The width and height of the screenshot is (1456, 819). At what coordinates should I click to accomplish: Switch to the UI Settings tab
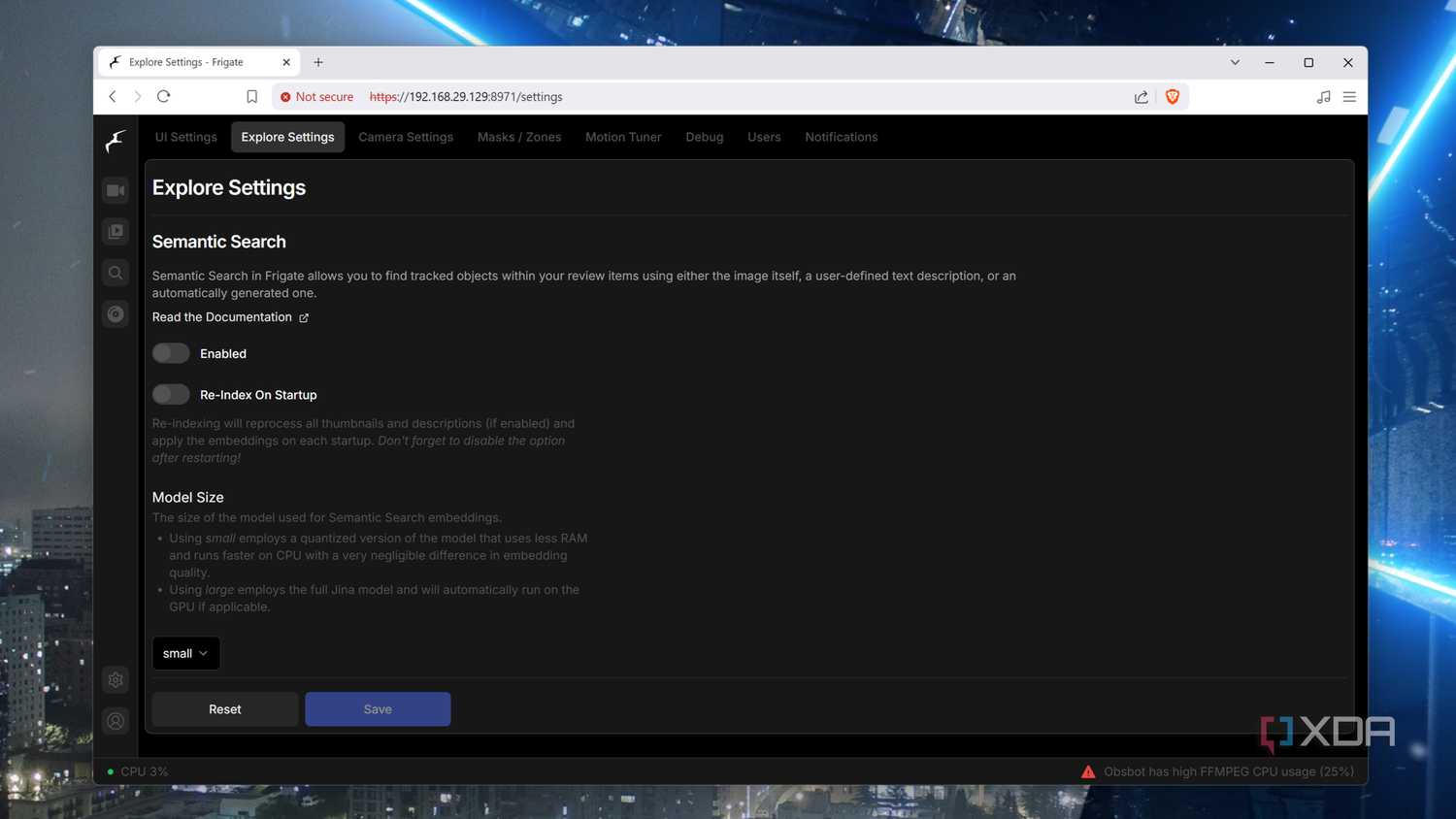point(186,137)
